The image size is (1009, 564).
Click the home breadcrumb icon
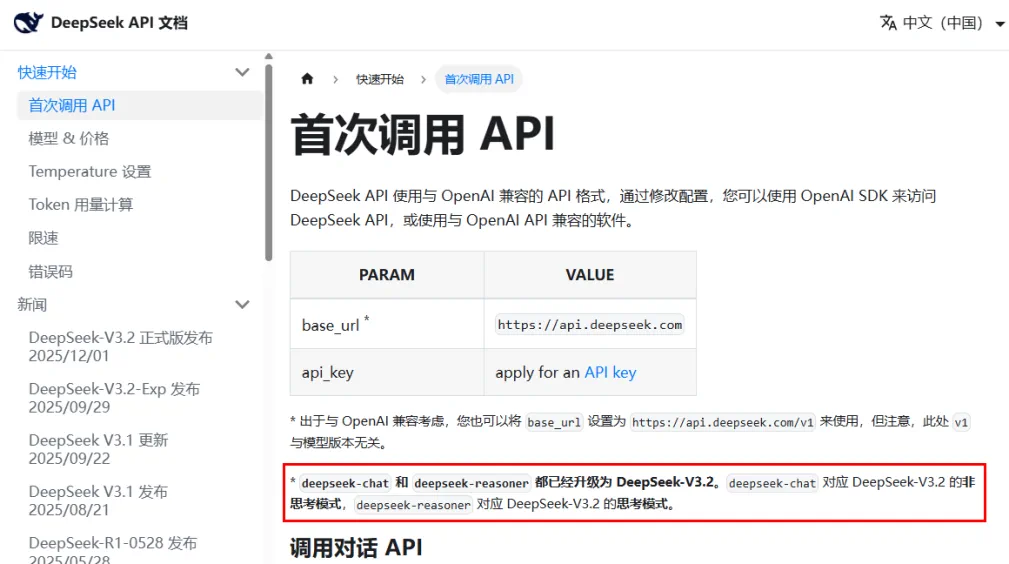click(307, 79)
